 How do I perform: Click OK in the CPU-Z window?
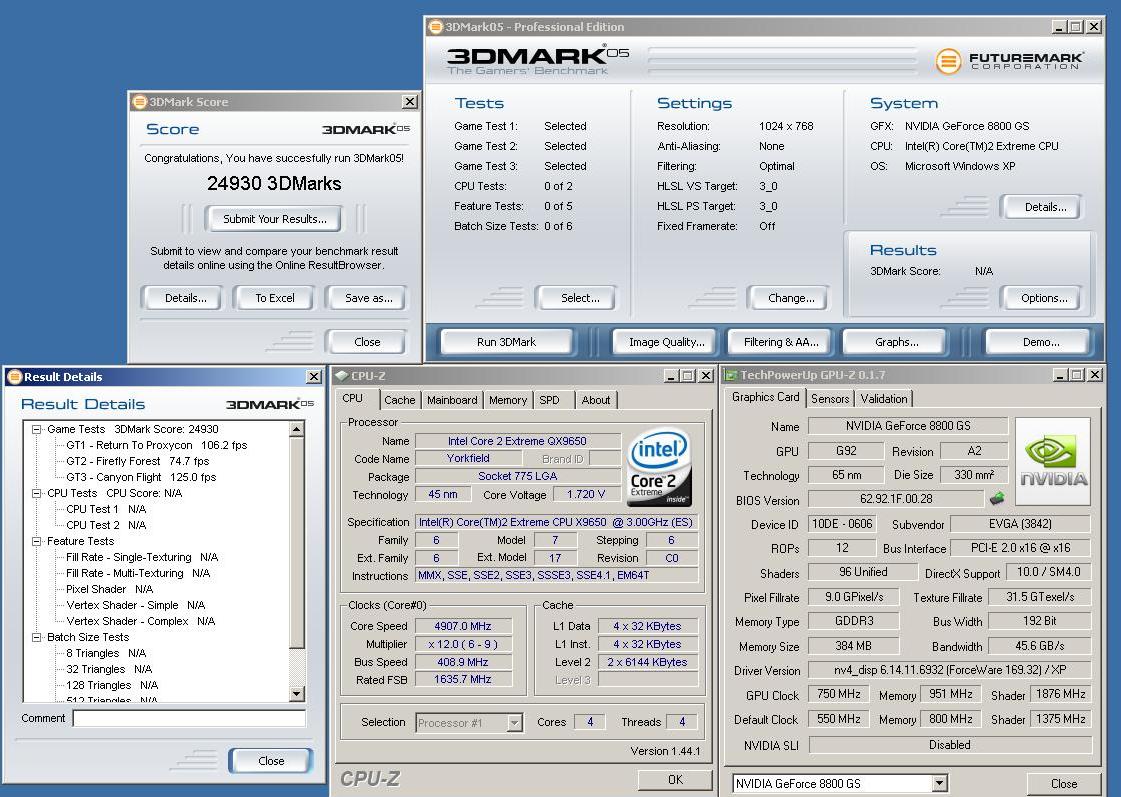point(675,779)
